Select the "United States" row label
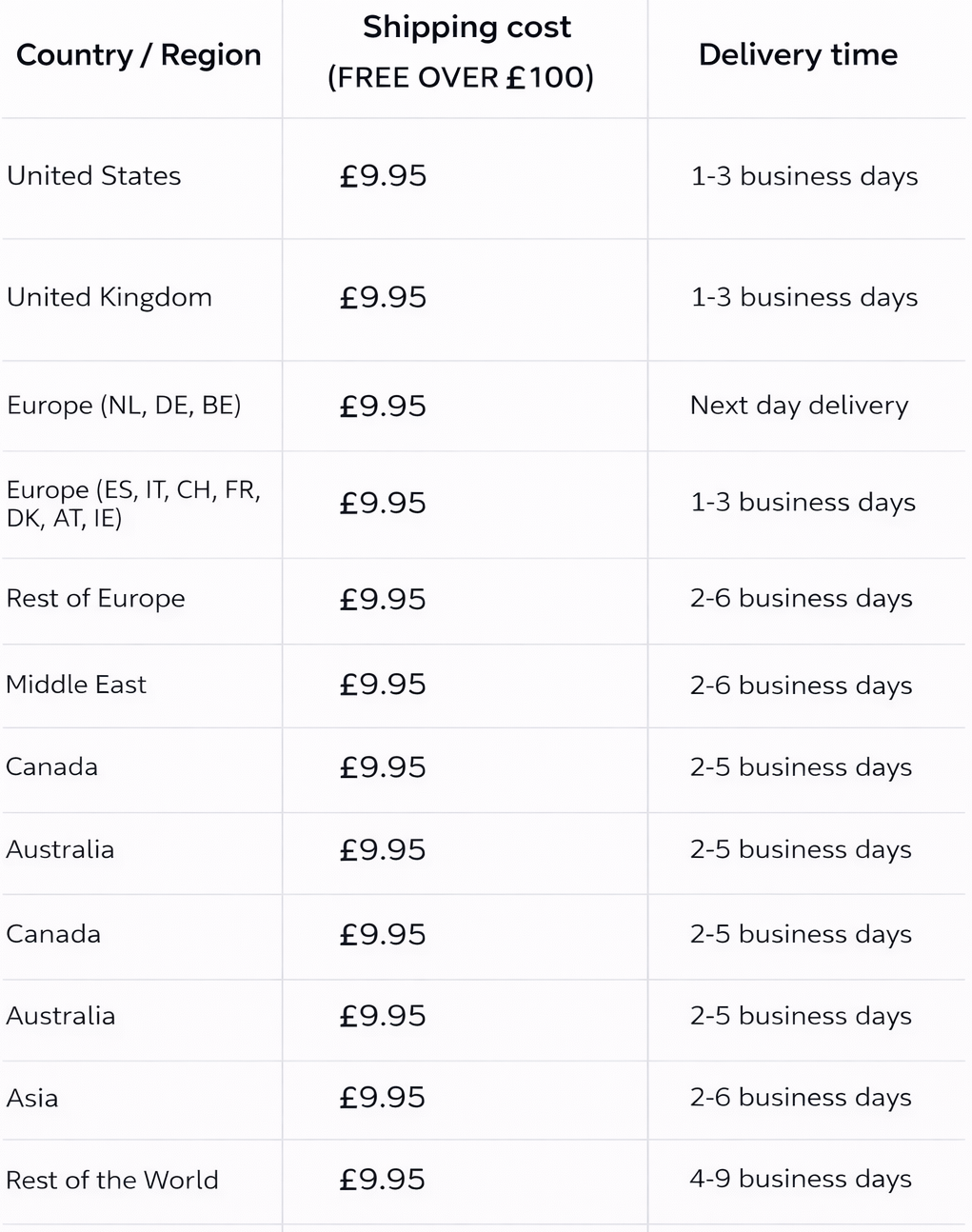The height and width of the screenshot is (1232, 972). pyautogui.click(x=93, y=176)
